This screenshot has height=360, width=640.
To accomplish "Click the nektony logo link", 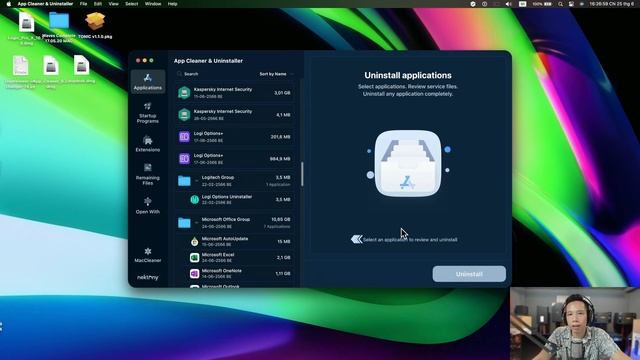I will click(x=148, y=278).
